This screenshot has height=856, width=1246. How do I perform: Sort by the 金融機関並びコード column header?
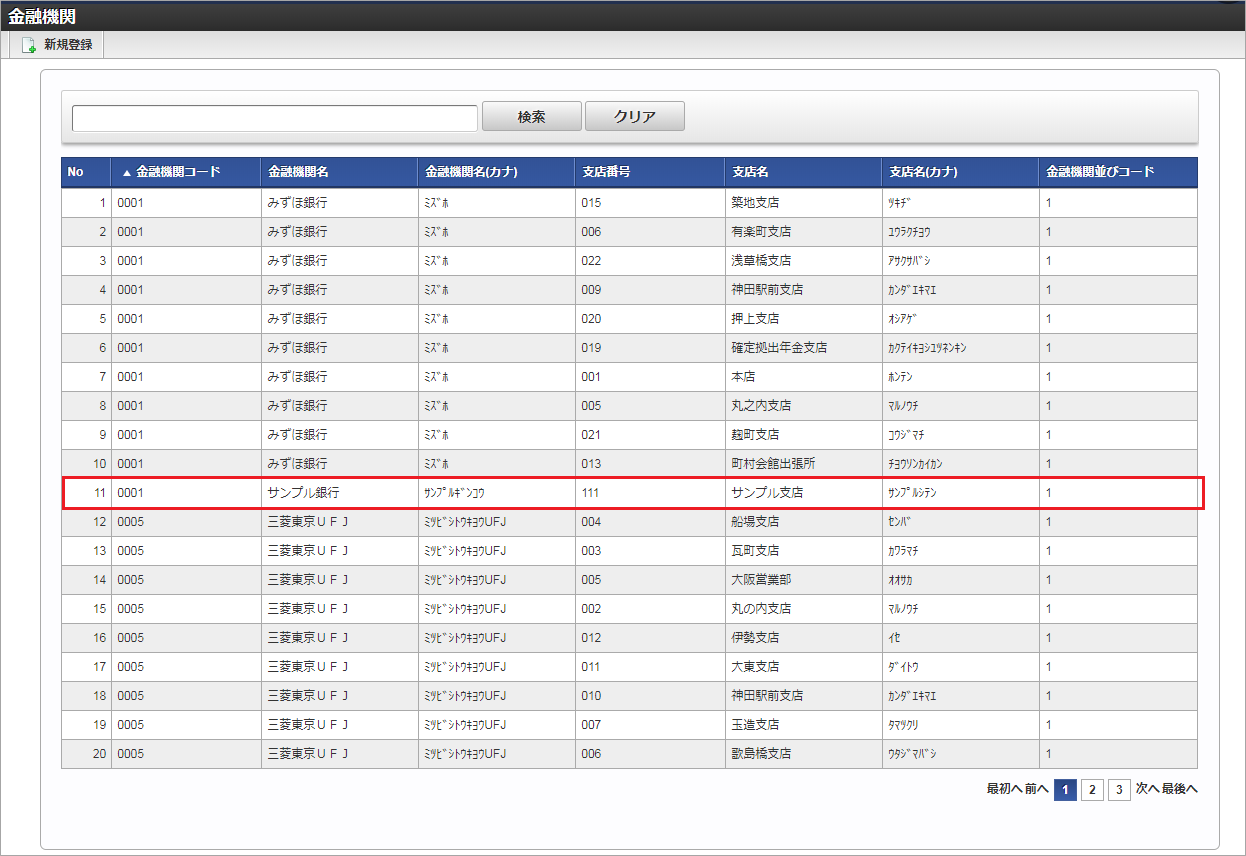pos(1100,172)
